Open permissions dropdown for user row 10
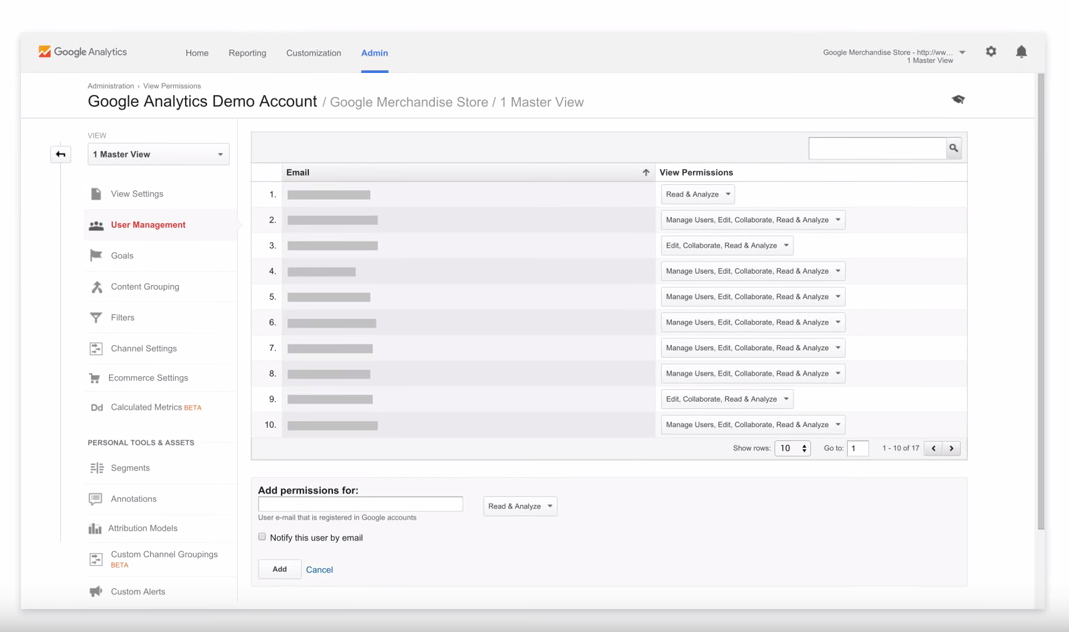Viewport: 1069px width, 632px height. pos(753,425)
